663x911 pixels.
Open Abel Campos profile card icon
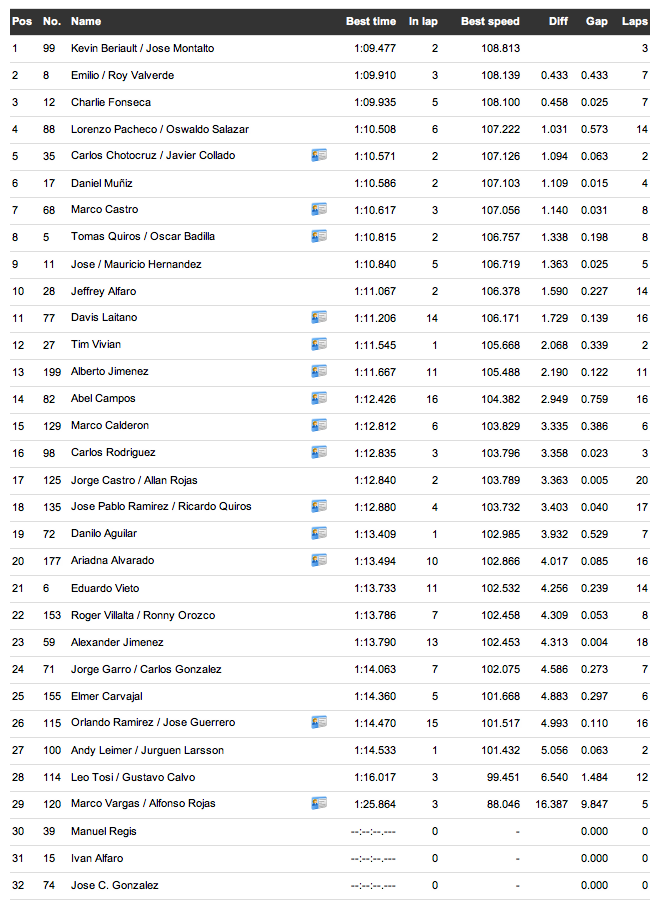(319, 399)
